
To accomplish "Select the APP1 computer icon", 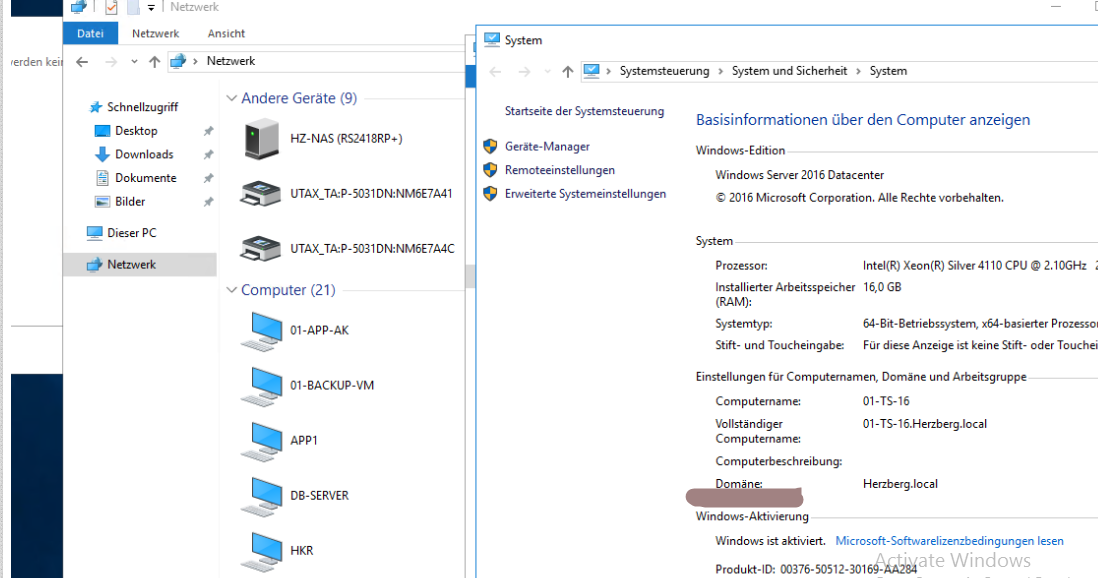I will coord(261,441).
